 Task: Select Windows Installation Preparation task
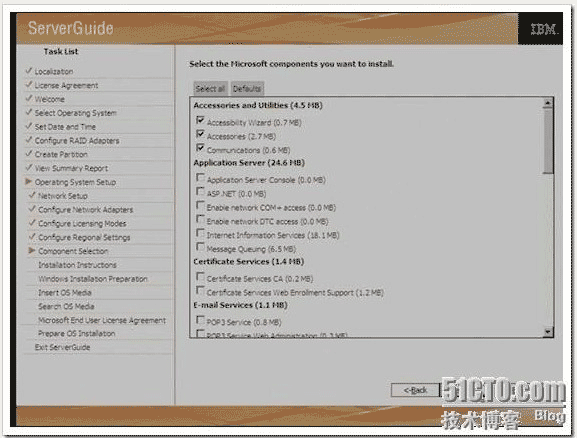click(93, 279)
